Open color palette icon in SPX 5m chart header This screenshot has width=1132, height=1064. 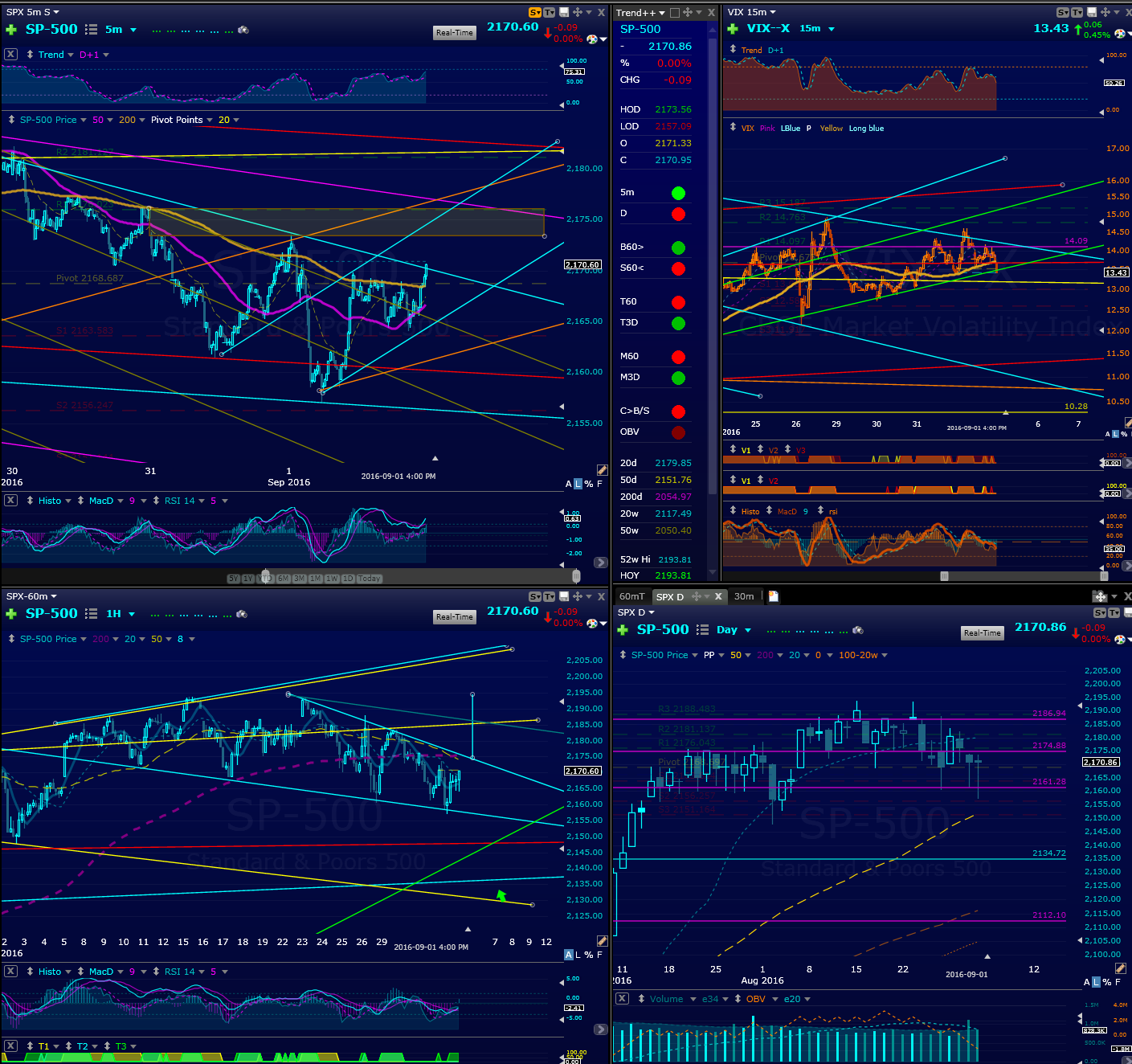592,39
